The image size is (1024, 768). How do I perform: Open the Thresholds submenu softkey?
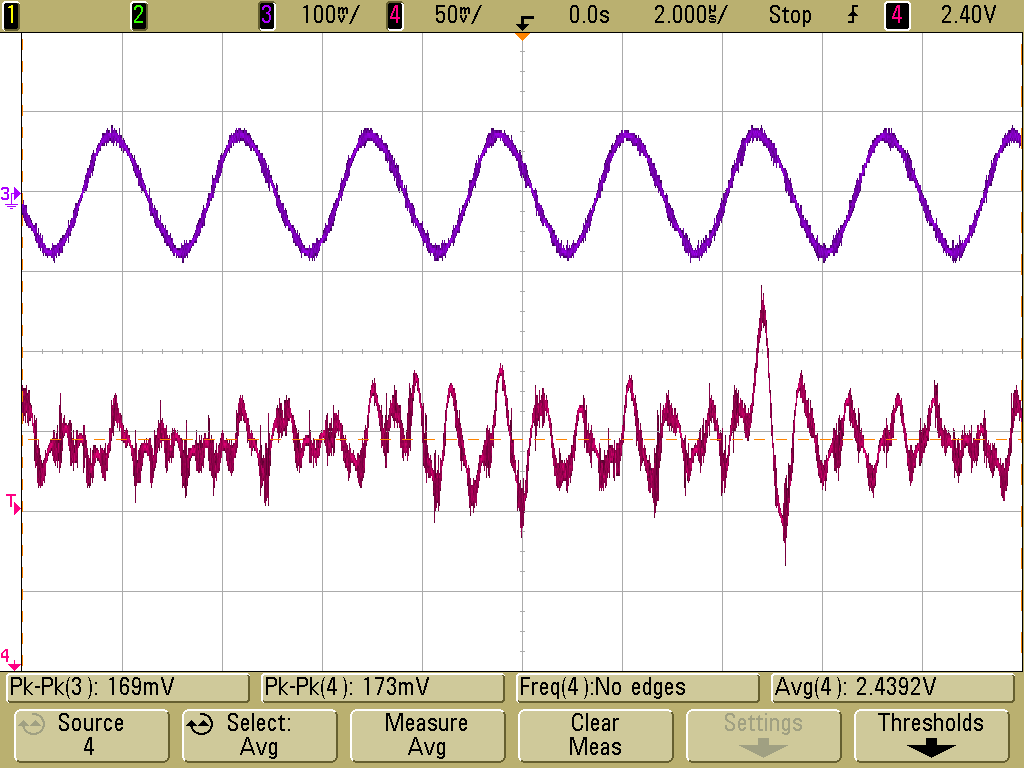tap(931, 735)
